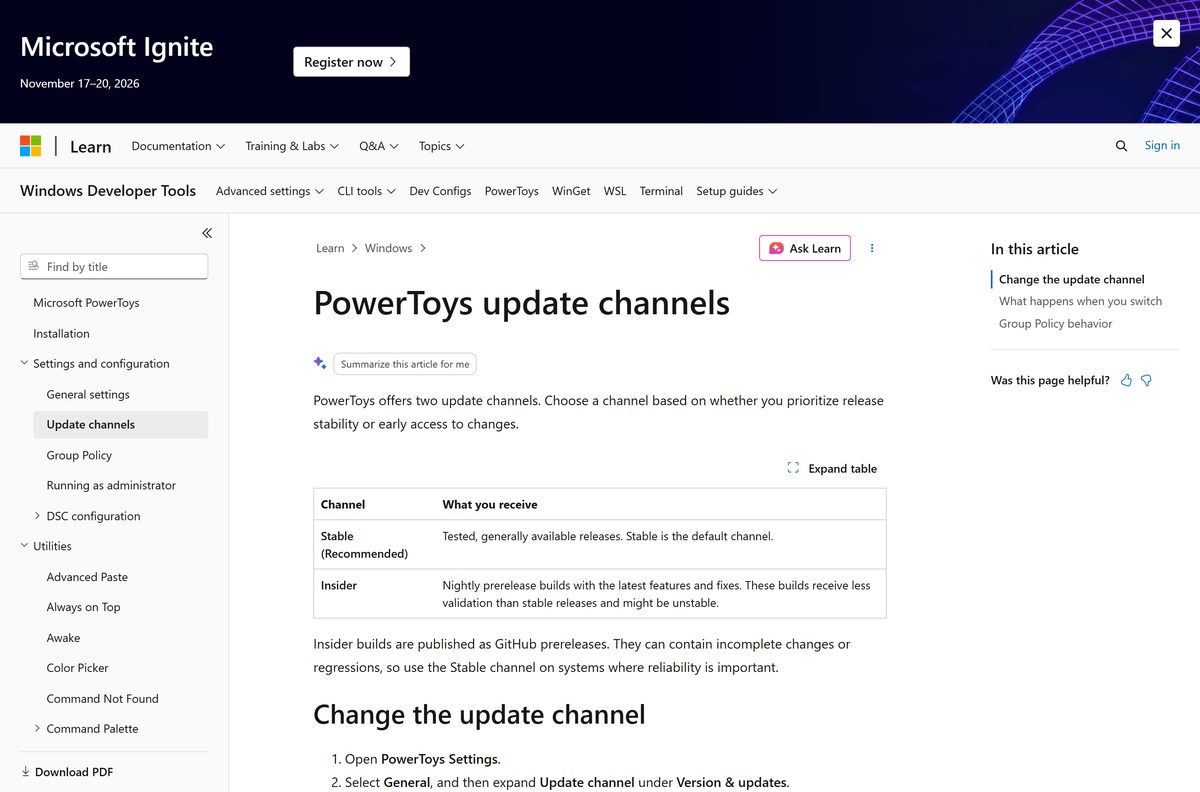This screenshot has height=792, width=1200.
Task: Open Awake utility page
Action: [x=63, y=638]
